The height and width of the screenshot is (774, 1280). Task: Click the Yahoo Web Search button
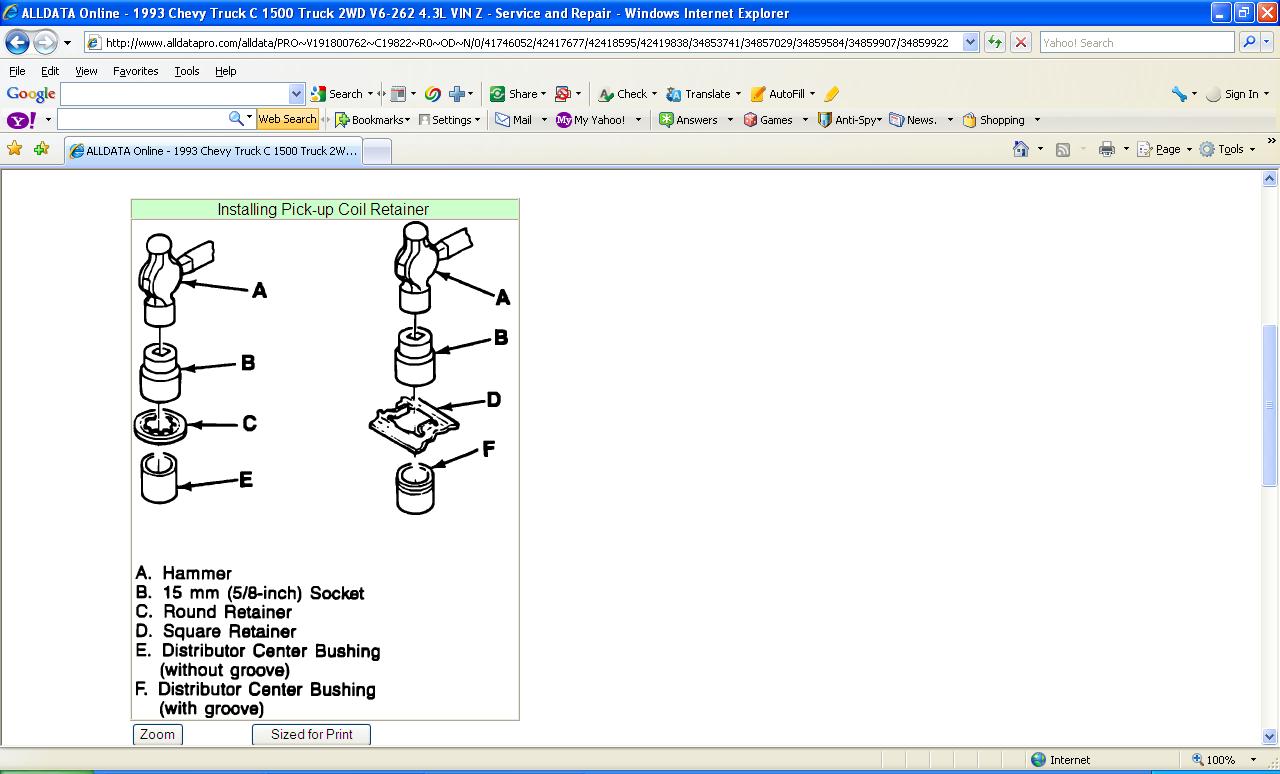pos(287,119)
